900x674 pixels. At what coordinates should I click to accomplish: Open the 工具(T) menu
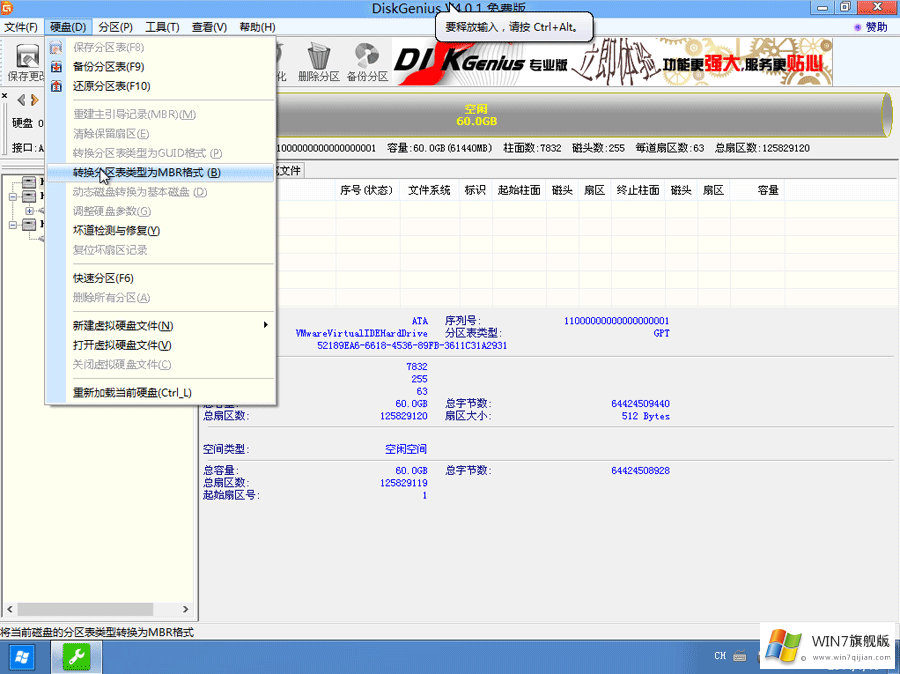coord(161,27)
